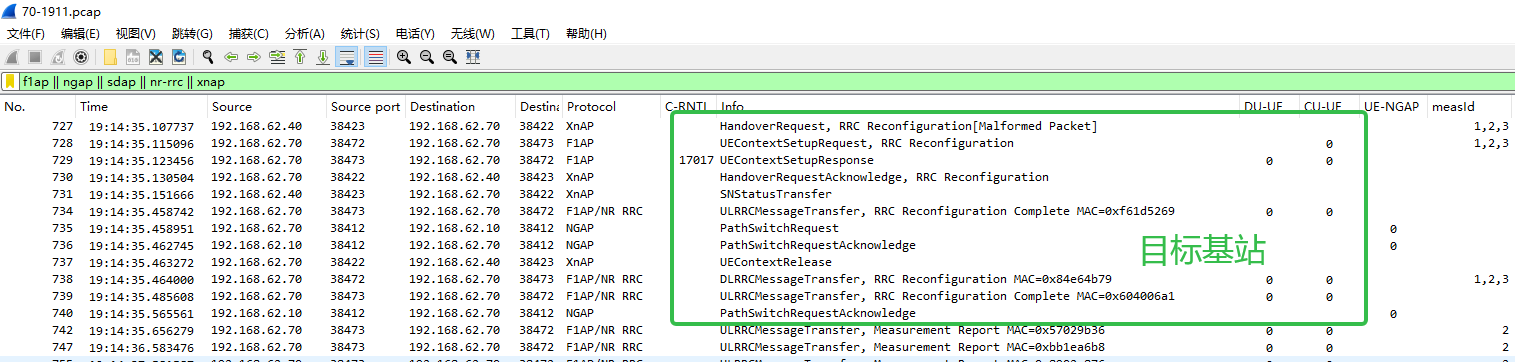Open the display filter bookmark icon
1515x362 pixels.
point(10,82)
